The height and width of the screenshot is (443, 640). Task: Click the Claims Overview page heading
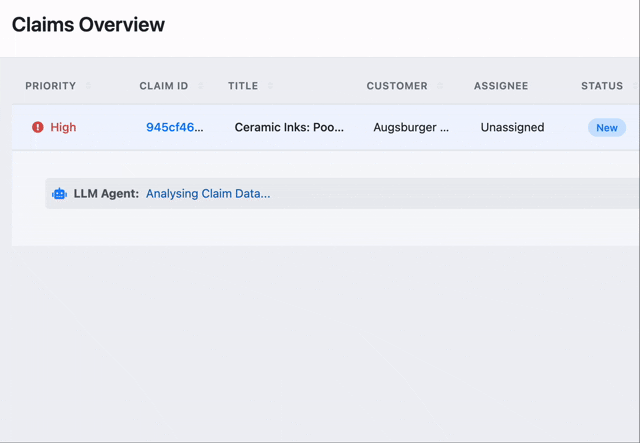point(88,25)
